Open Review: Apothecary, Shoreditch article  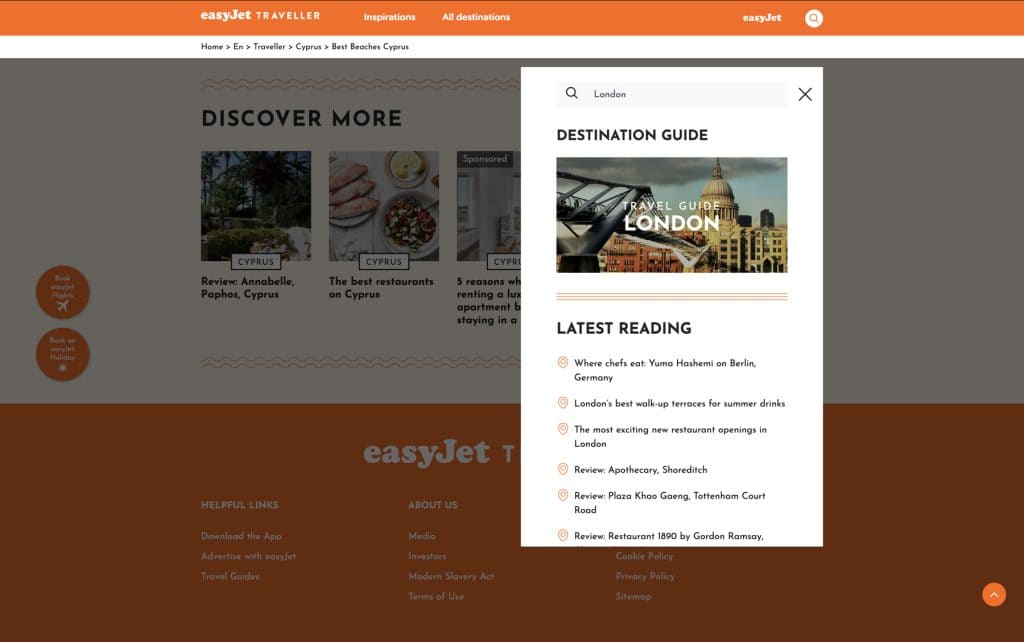pyautogui.click(x=641, y=470)
